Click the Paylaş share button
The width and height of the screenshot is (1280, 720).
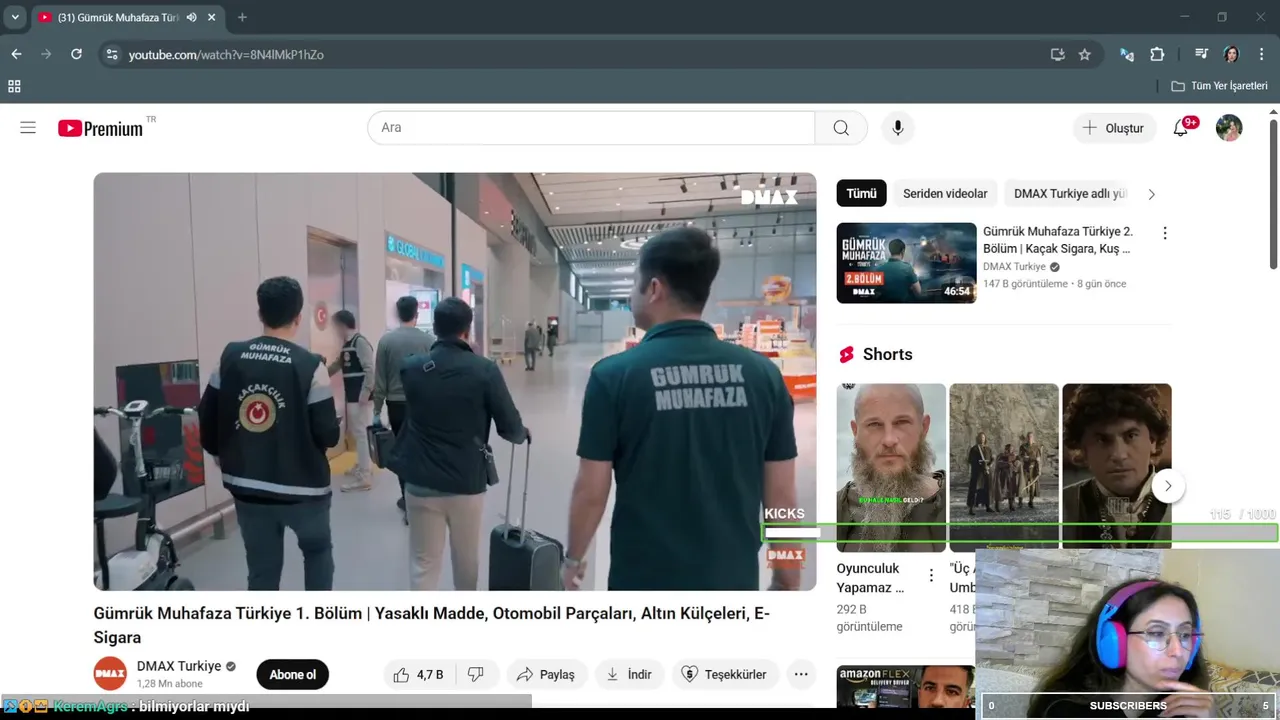point(546,675)
